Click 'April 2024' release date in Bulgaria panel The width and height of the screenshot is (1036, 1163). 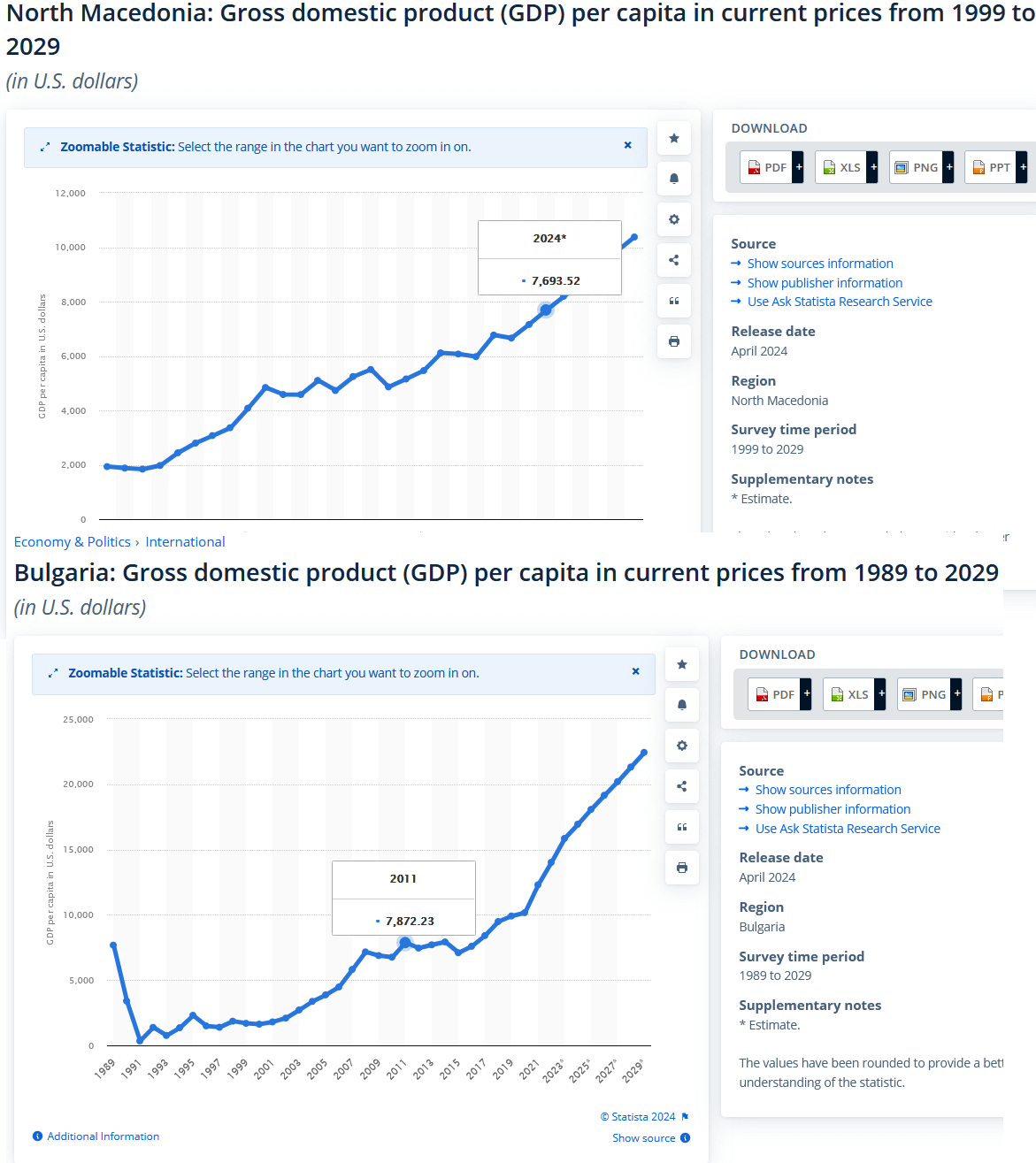767,877
